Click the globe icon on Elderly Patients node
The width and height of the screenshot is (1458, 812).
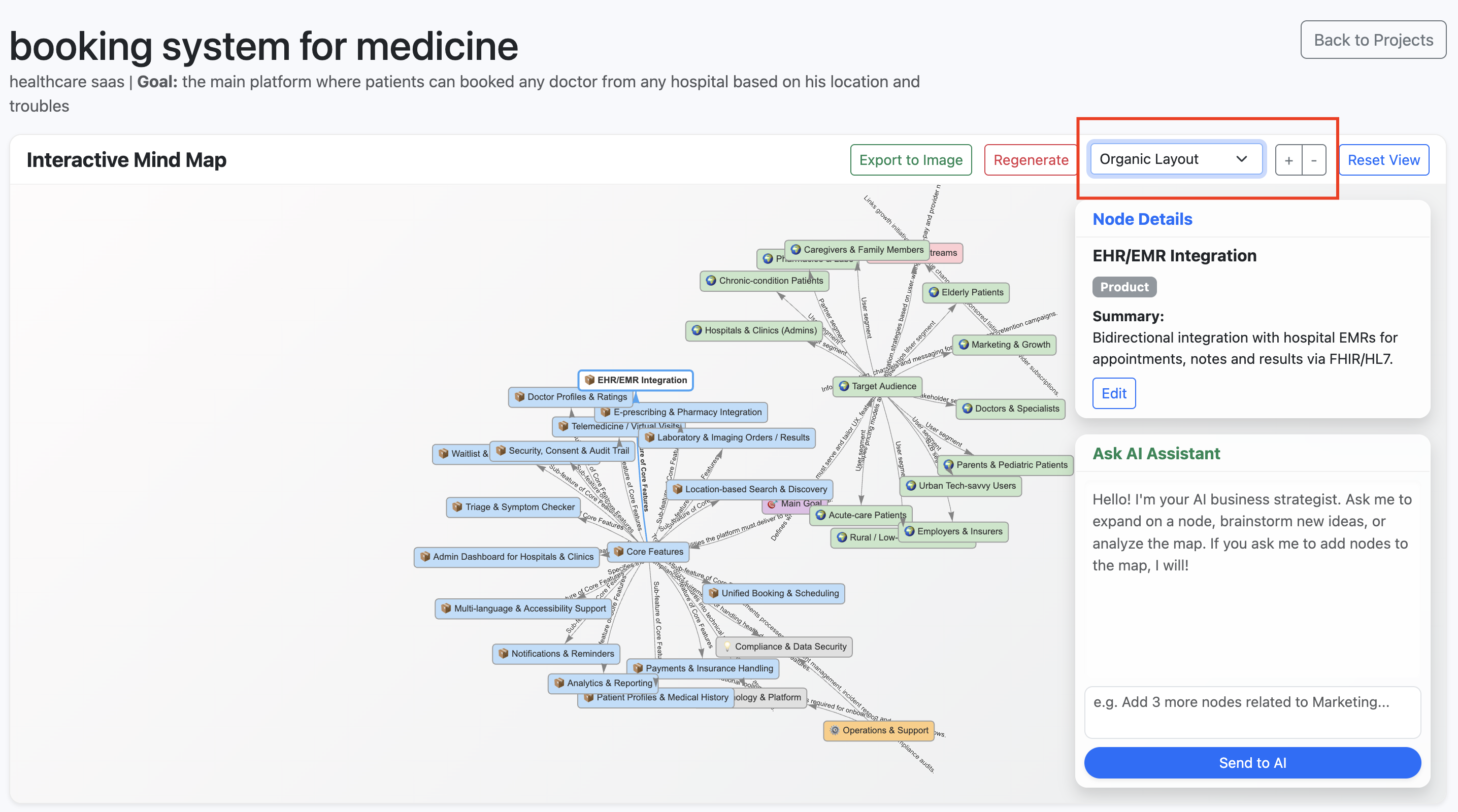pyautogui.click(x=934, y=292)
